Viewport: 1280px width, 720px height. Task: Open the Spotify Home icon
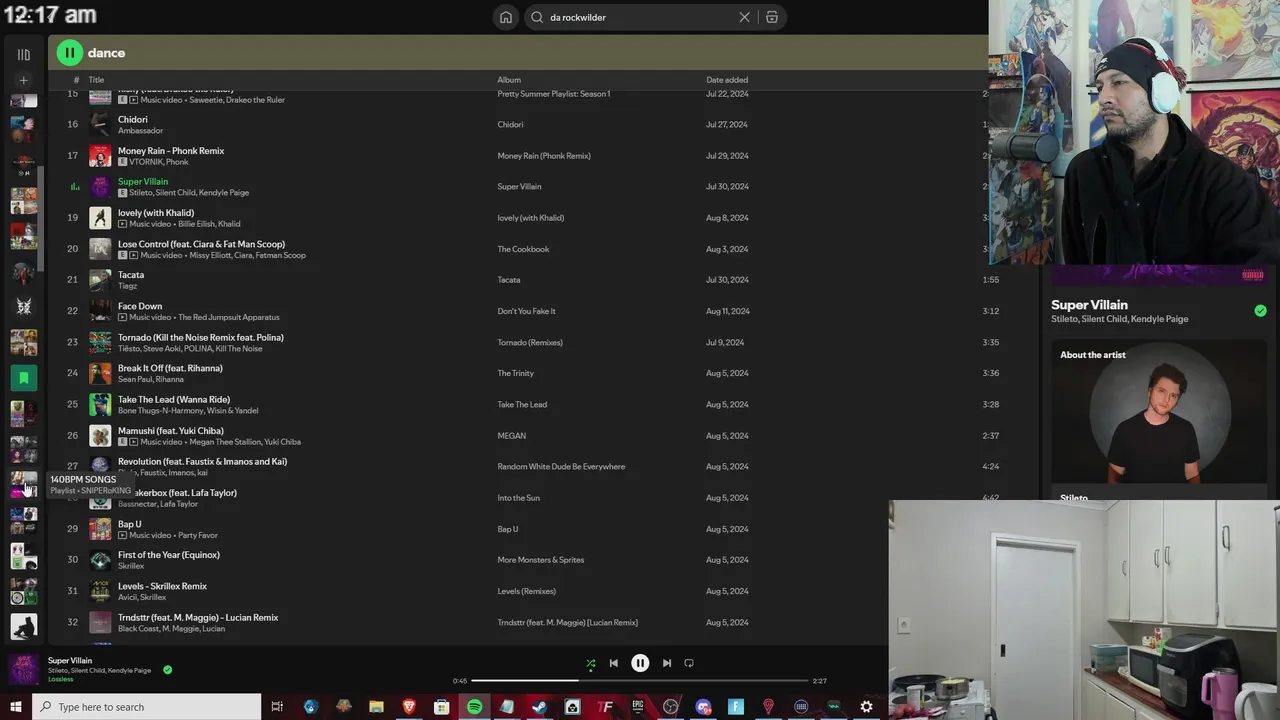point(506,17)
